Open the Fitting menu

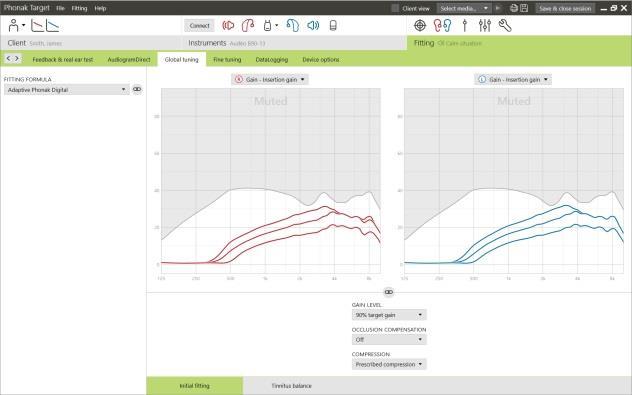[79, 8]
